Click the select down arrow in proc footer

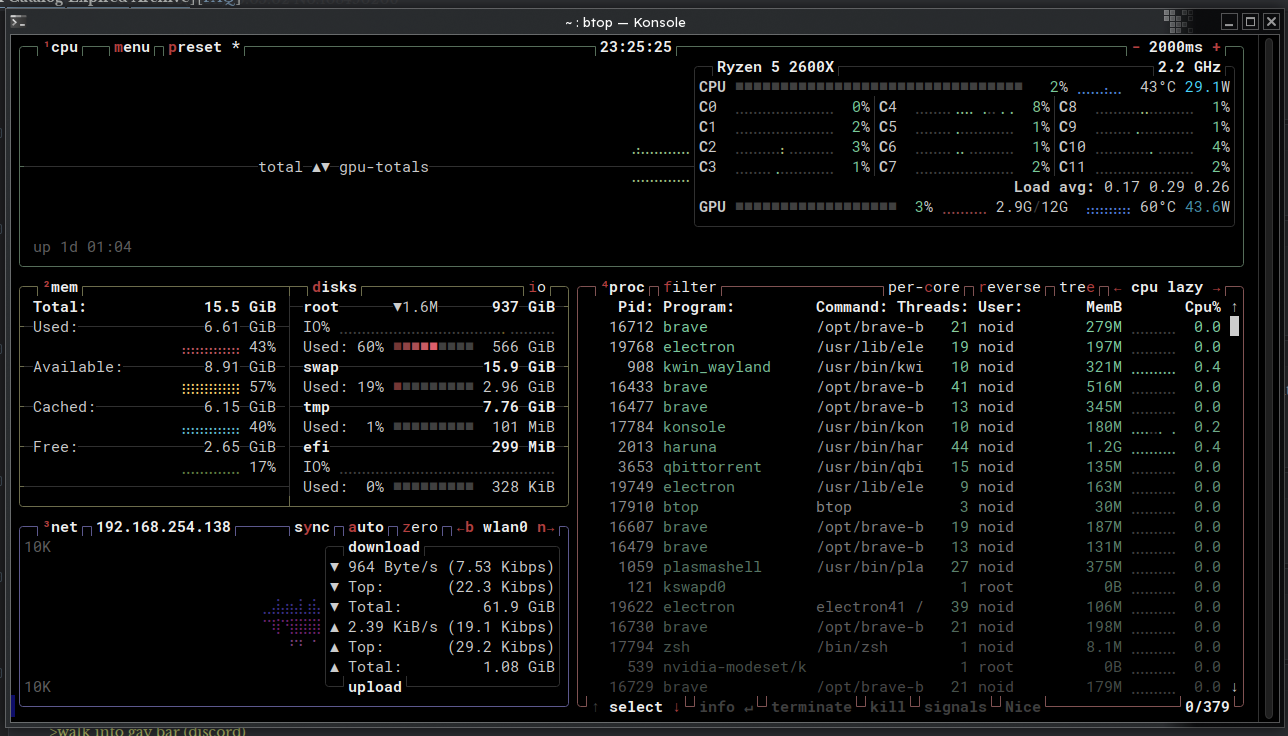pos(676,707)
